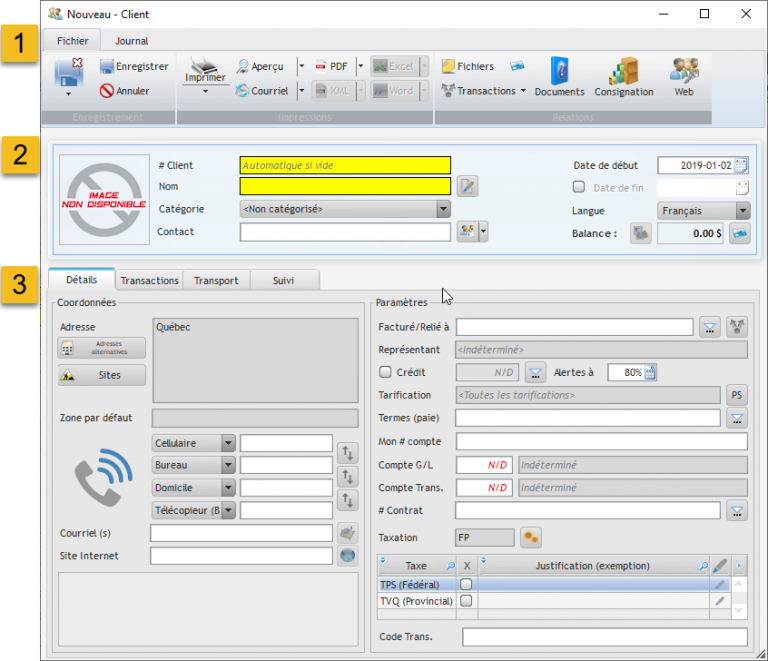This screenshot has width=768, height=661.
Task: Switch to the Journal ribbon tab
Action: (131, 41)
